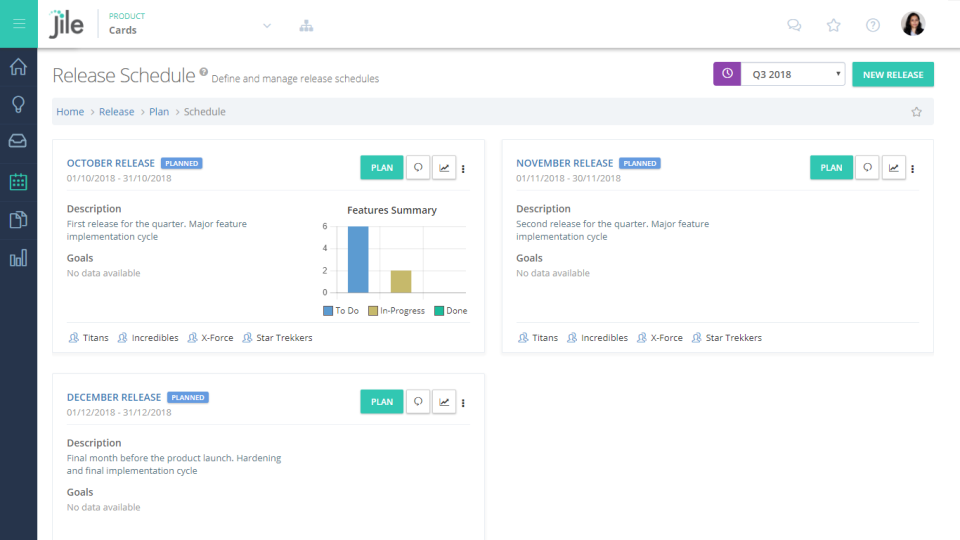
Task: Click the New Release button
Action: tap(893, 74)
